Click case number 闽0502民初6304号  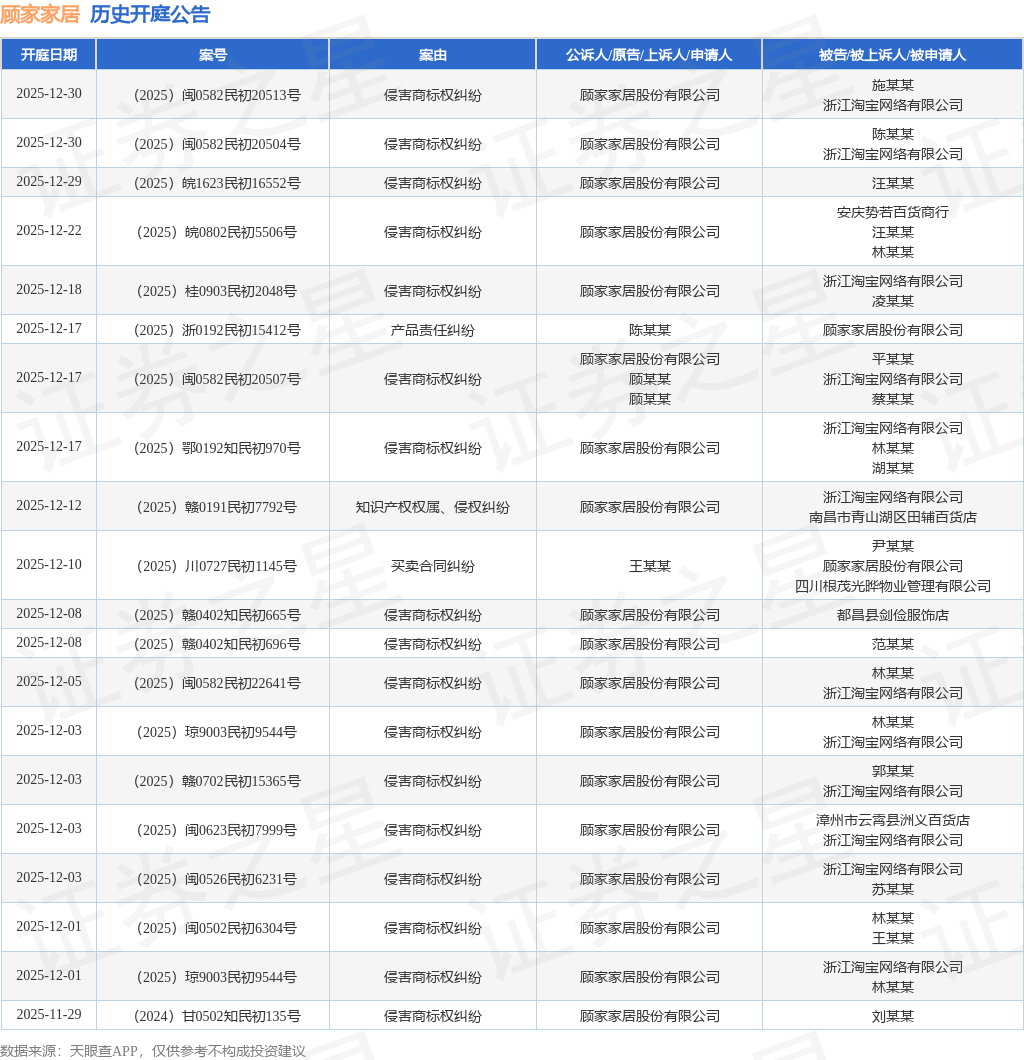[x=217, y=928]
